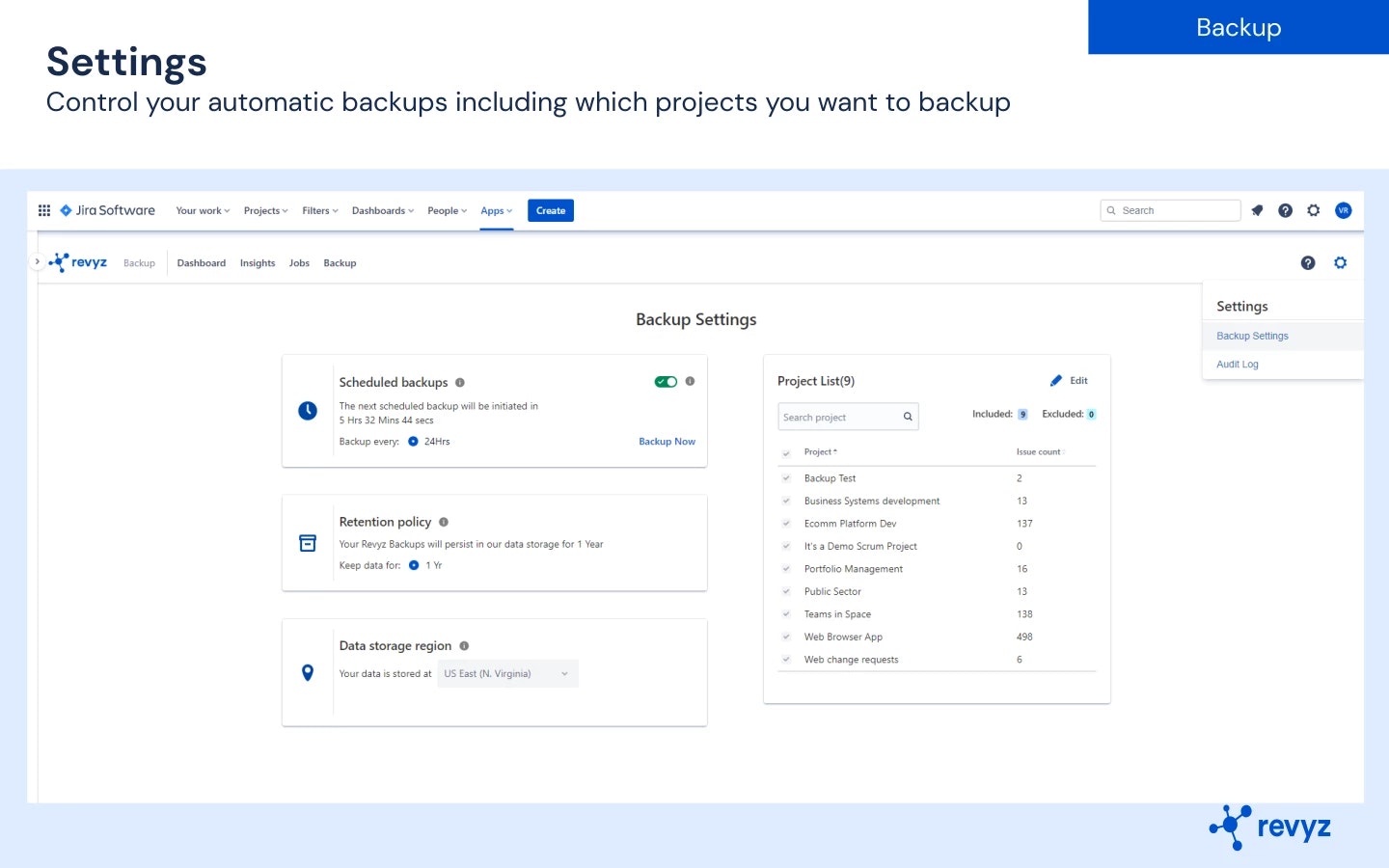Toggle checkbox for It's a Demo Scrum Project

click(786, 547)
